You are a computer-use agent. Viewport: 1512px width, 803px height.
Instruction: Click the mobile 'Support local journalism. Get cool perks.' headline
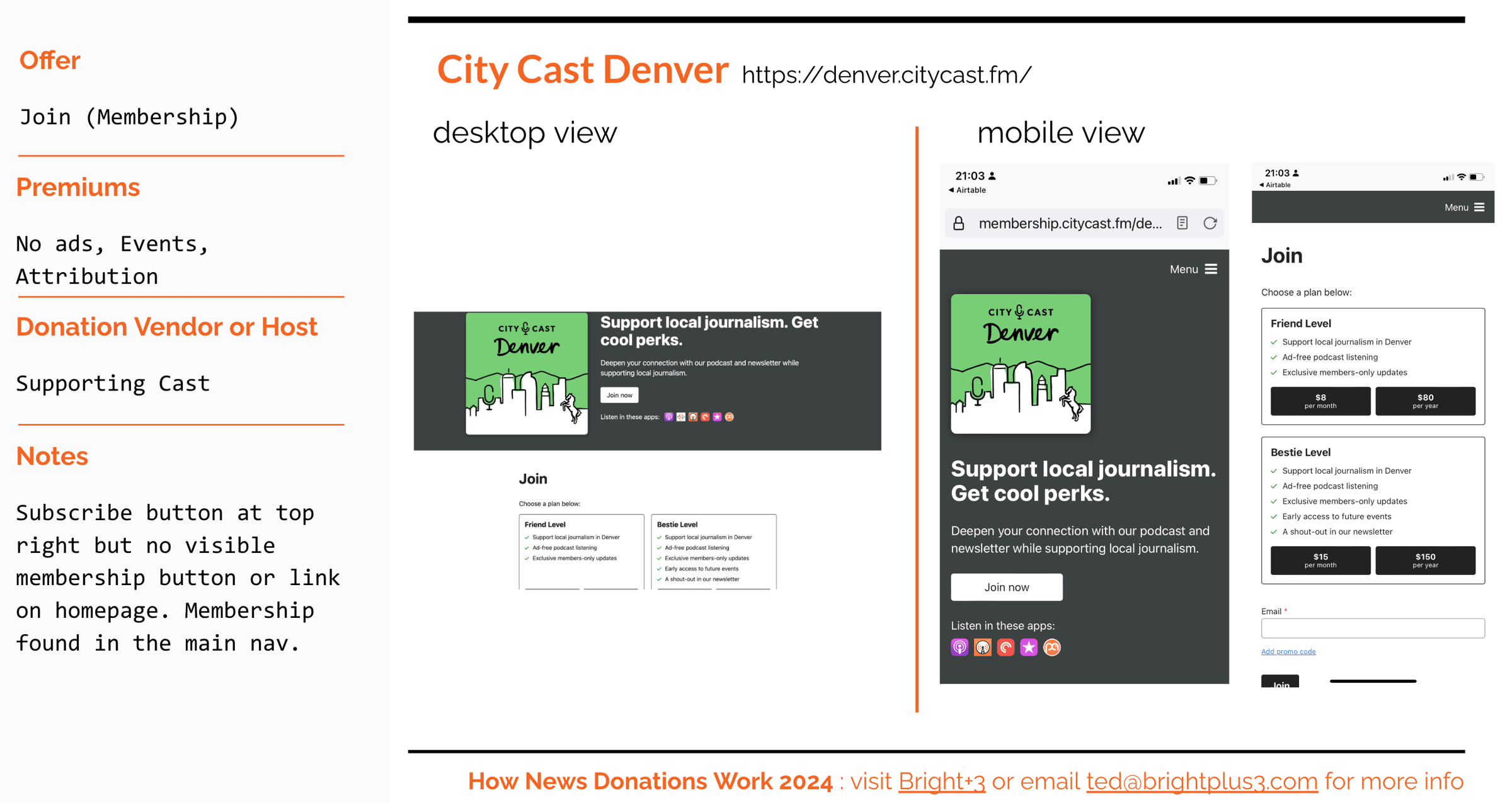point(1083,481)
